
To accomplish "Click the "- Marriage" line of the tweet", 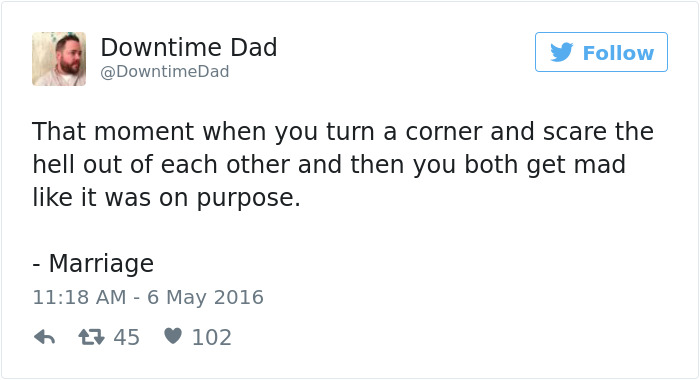I will 93,263.
